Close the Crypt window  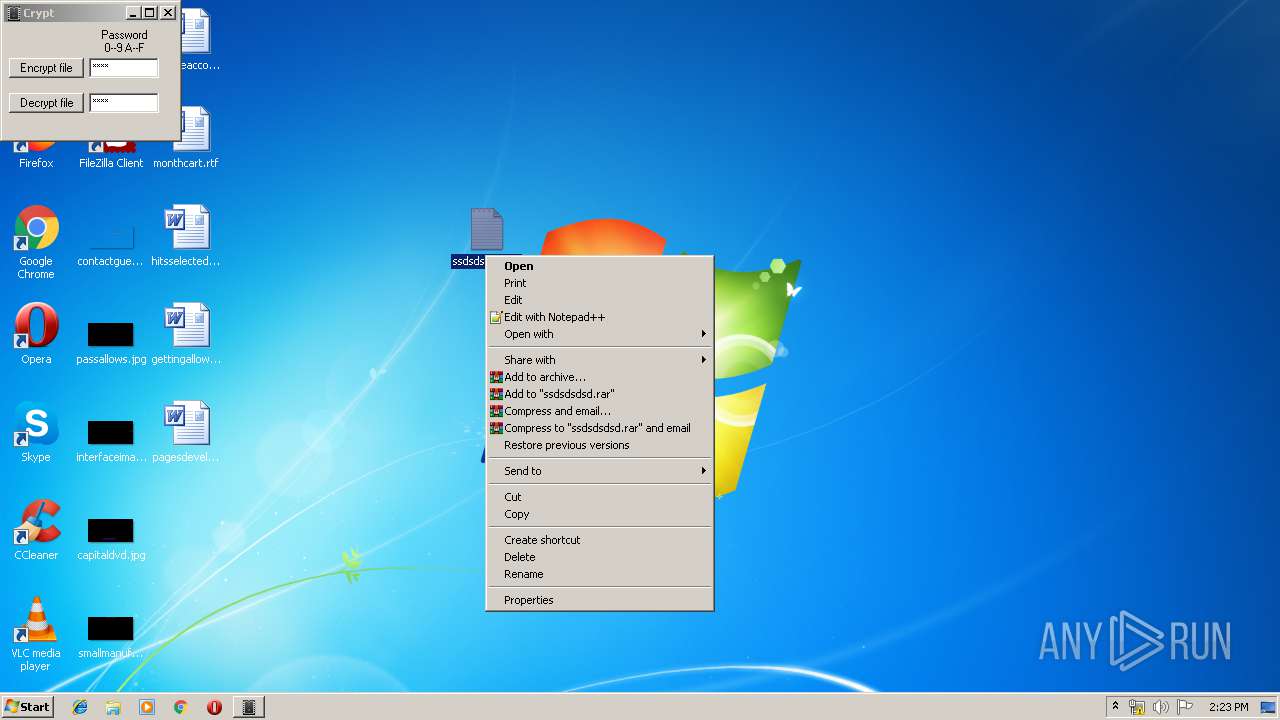[x=168, y=13]
